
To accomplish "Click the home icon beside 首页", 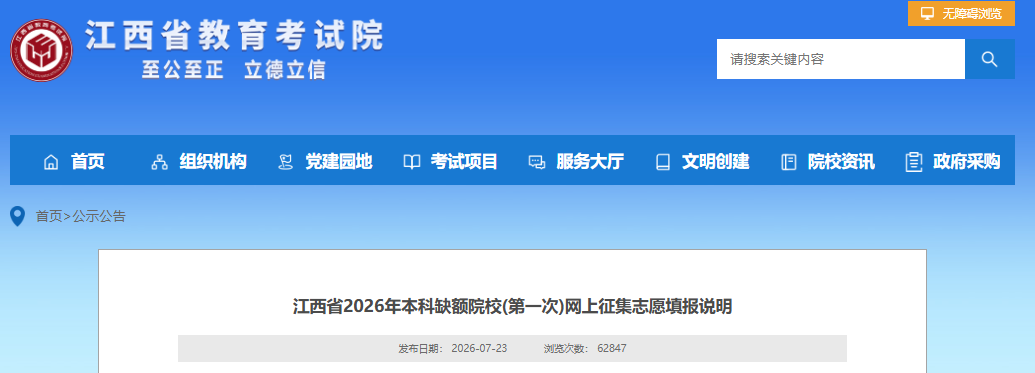I will coord(51,162).
